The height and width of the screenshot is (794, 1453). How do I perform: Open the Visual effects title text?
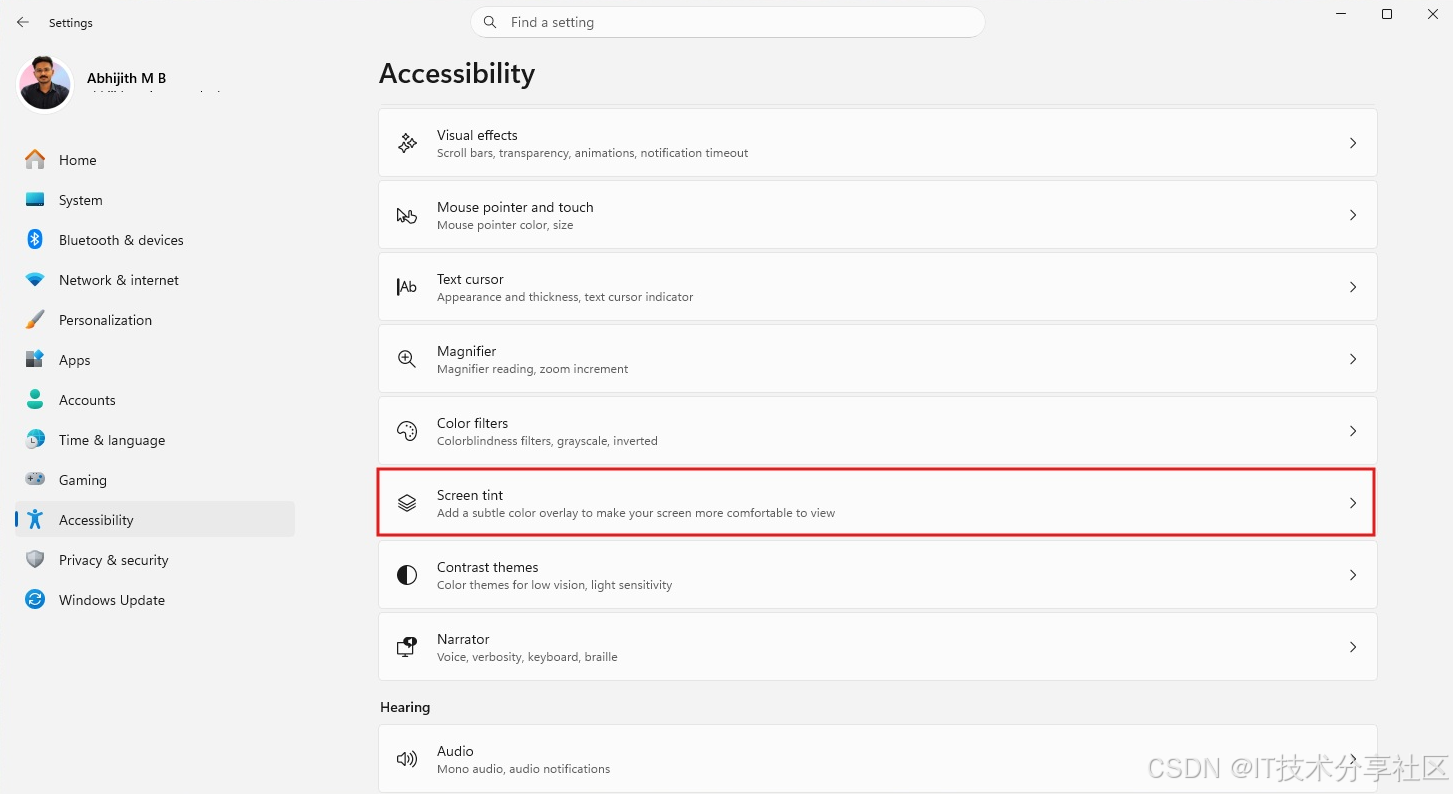pos(477,135)
